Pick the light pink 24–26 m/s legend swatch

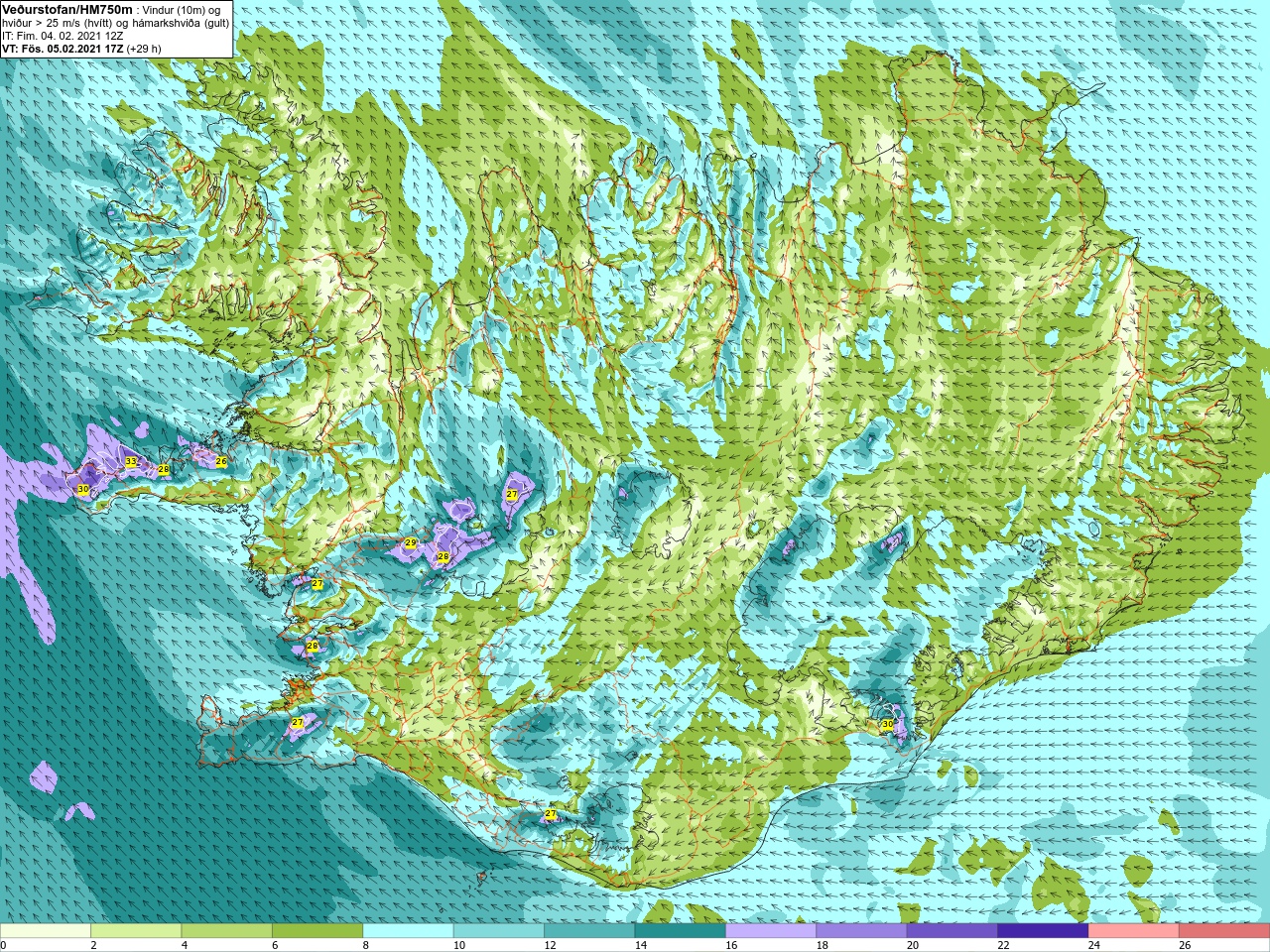pos(1133,931)
